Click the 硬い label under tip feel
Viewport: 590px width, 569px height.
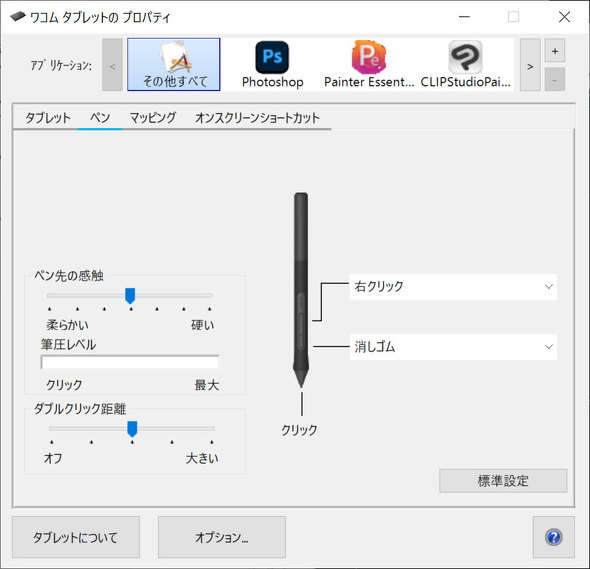(203, 325)
